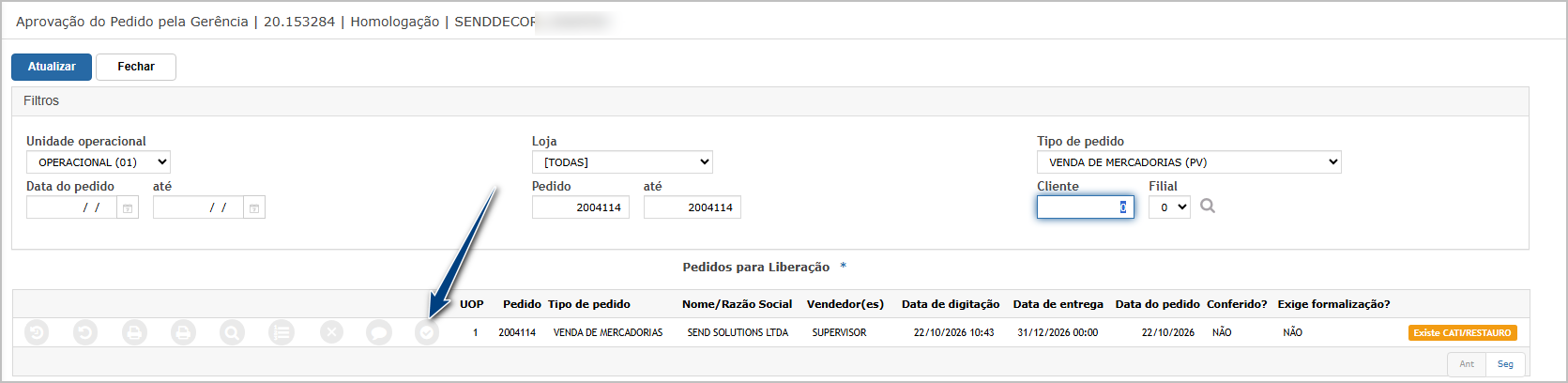Click the Pedido 'até' field showing 2004114
The image size is (1568, 383).
[x=693, y=207]
